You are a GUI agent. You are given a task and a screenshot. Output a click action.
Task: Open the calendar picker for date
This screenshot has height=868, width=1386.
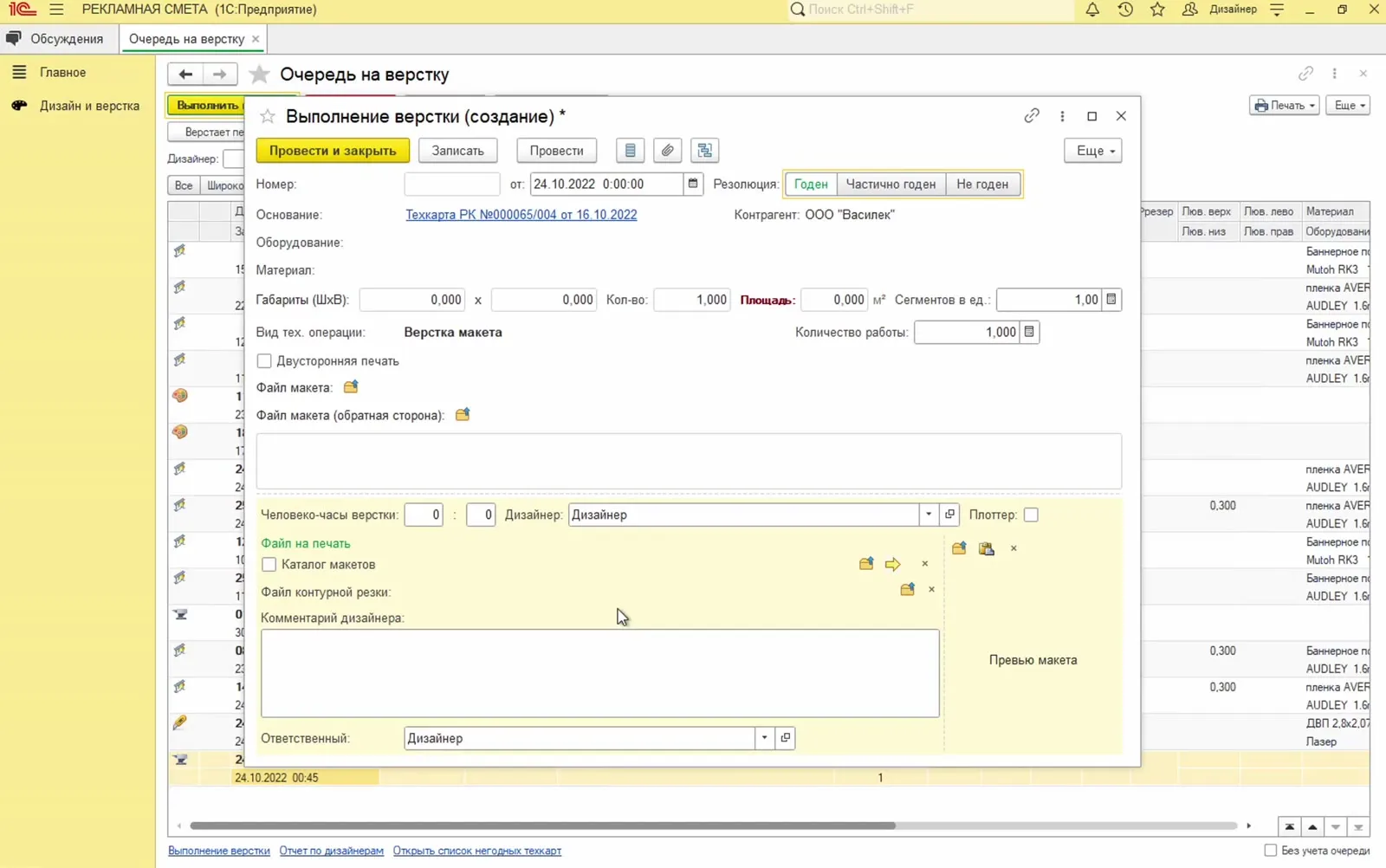point(693,184)
